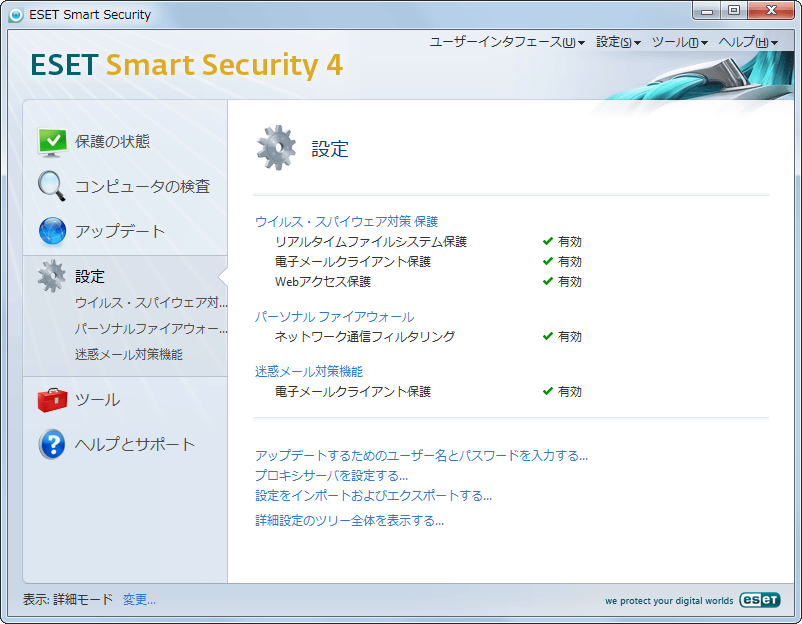Viewport: 802px width, 624px height.
Task: Click the 表示: 詳細モード status text
Action: tap(68, 599)
